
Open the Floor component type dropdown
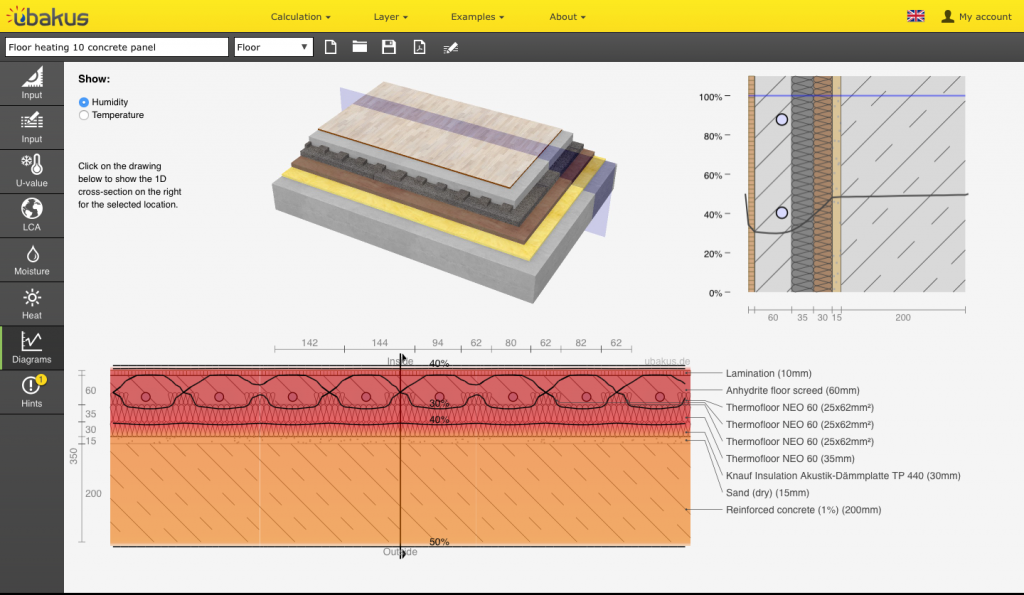click(274, 47)
